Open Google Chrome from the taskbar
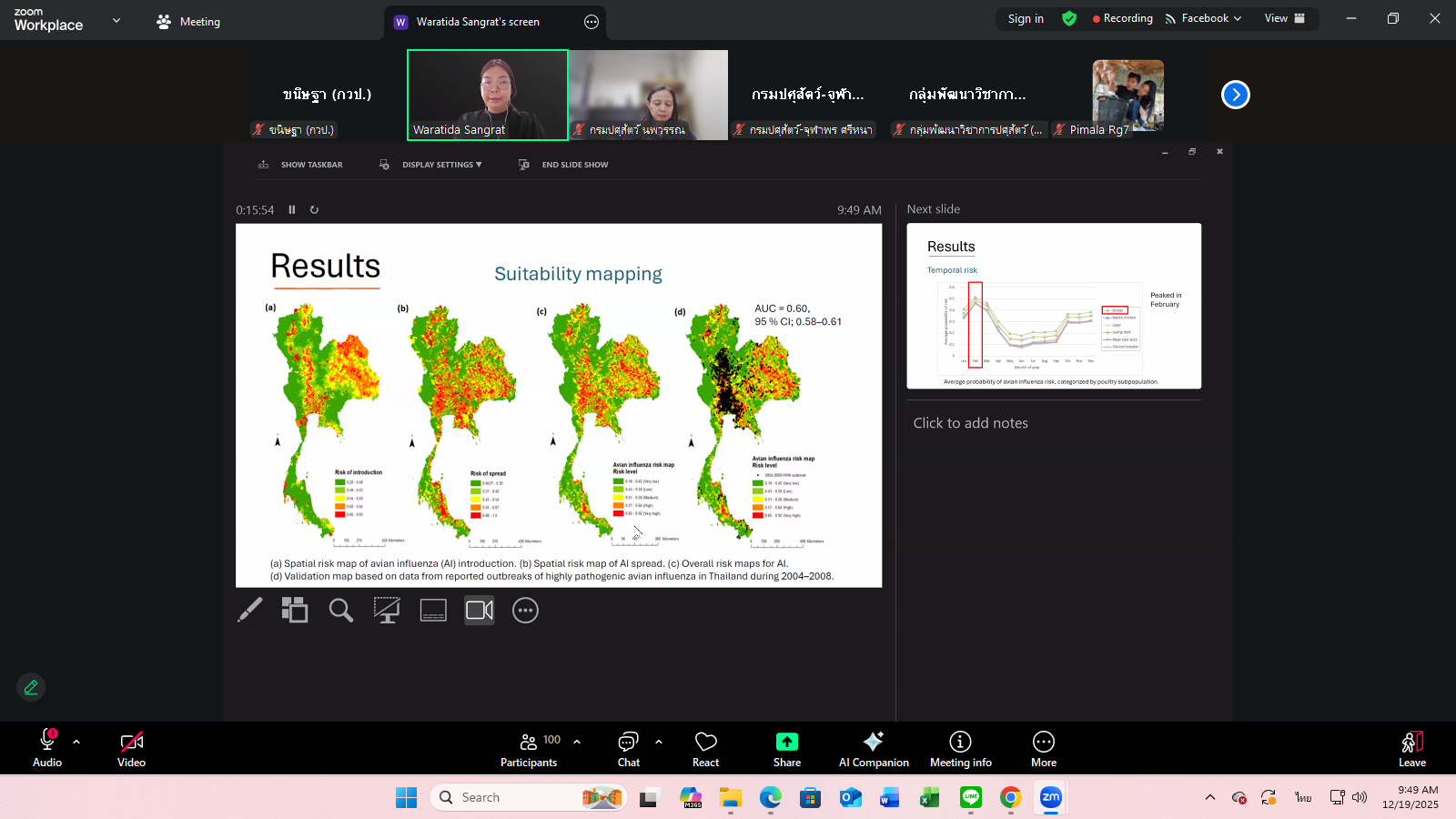Image resolution: width=1456 pixels, height=819 pixels. tap(1011, 798)
